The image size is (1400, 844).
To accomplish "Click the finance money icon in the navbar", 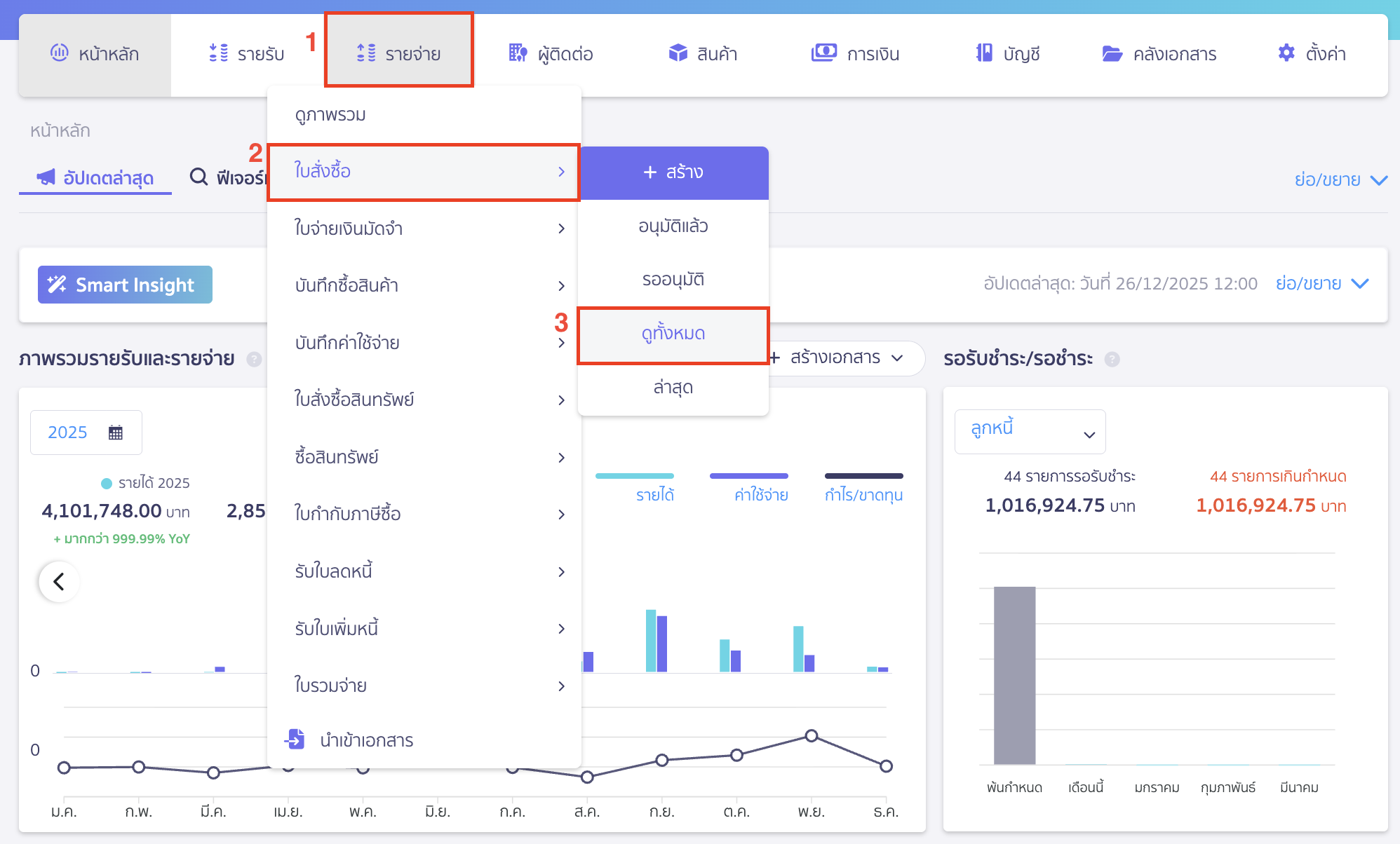I will (823, 53).
